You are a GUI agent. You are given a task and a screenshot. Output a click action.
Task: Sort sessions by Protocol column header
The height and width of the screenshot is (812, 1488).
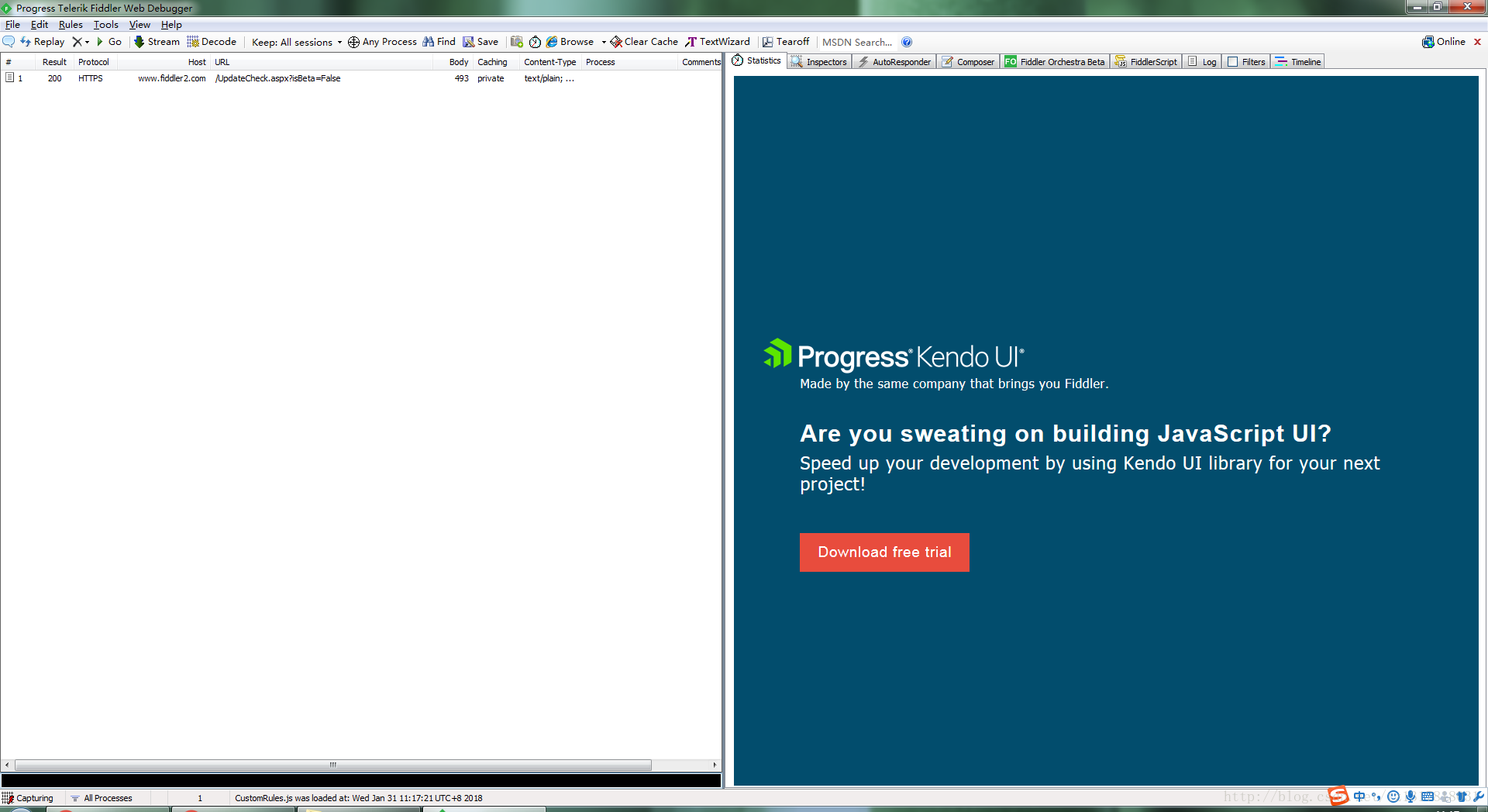click(94, 62)
